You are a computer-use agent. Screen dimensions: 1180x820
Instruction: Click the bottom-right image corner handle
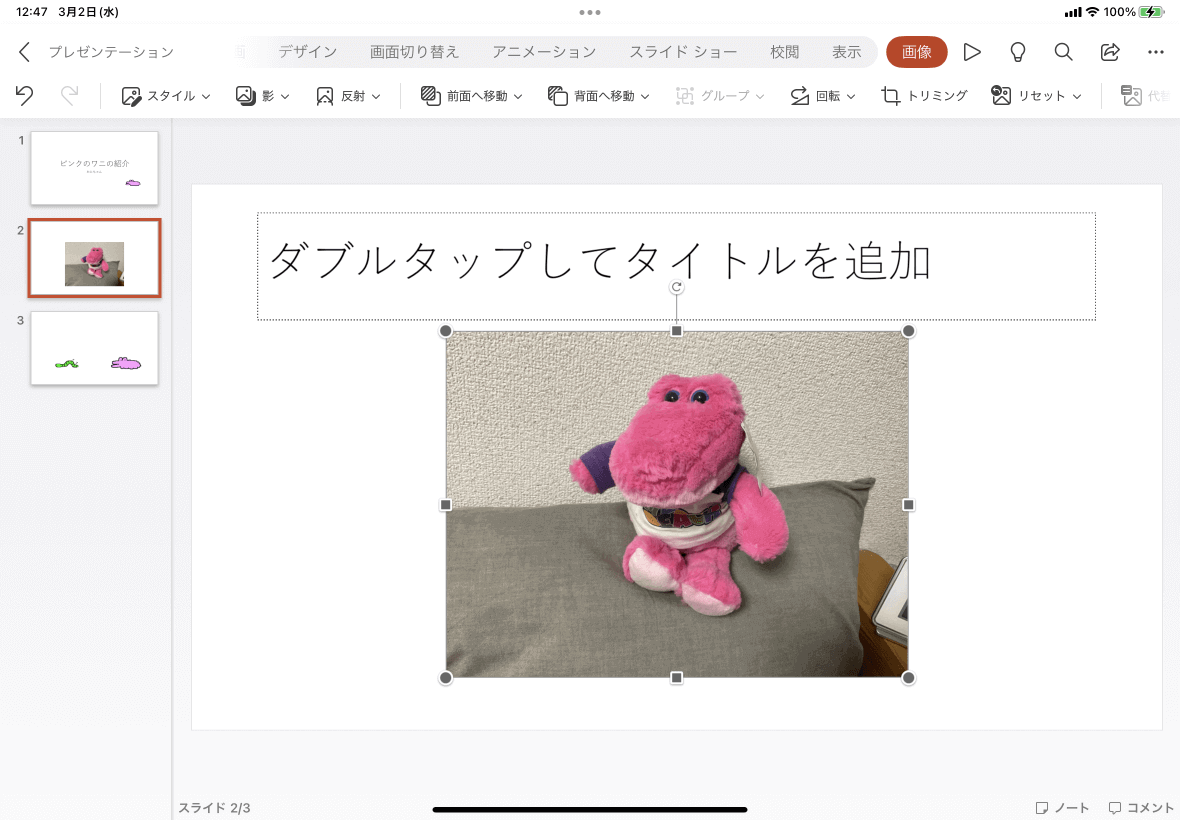908,678
